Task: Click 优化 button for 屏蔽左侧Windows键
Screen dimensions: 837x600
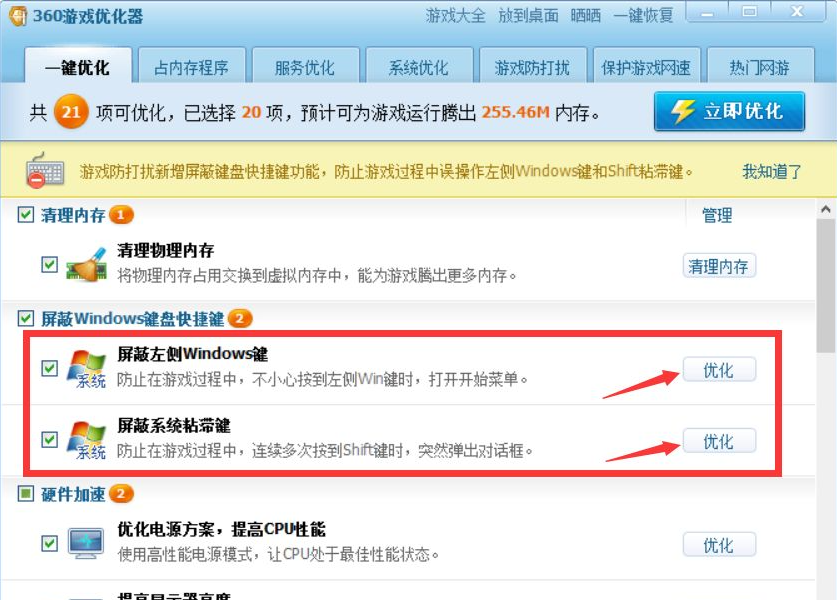Action: click(719, 369)
